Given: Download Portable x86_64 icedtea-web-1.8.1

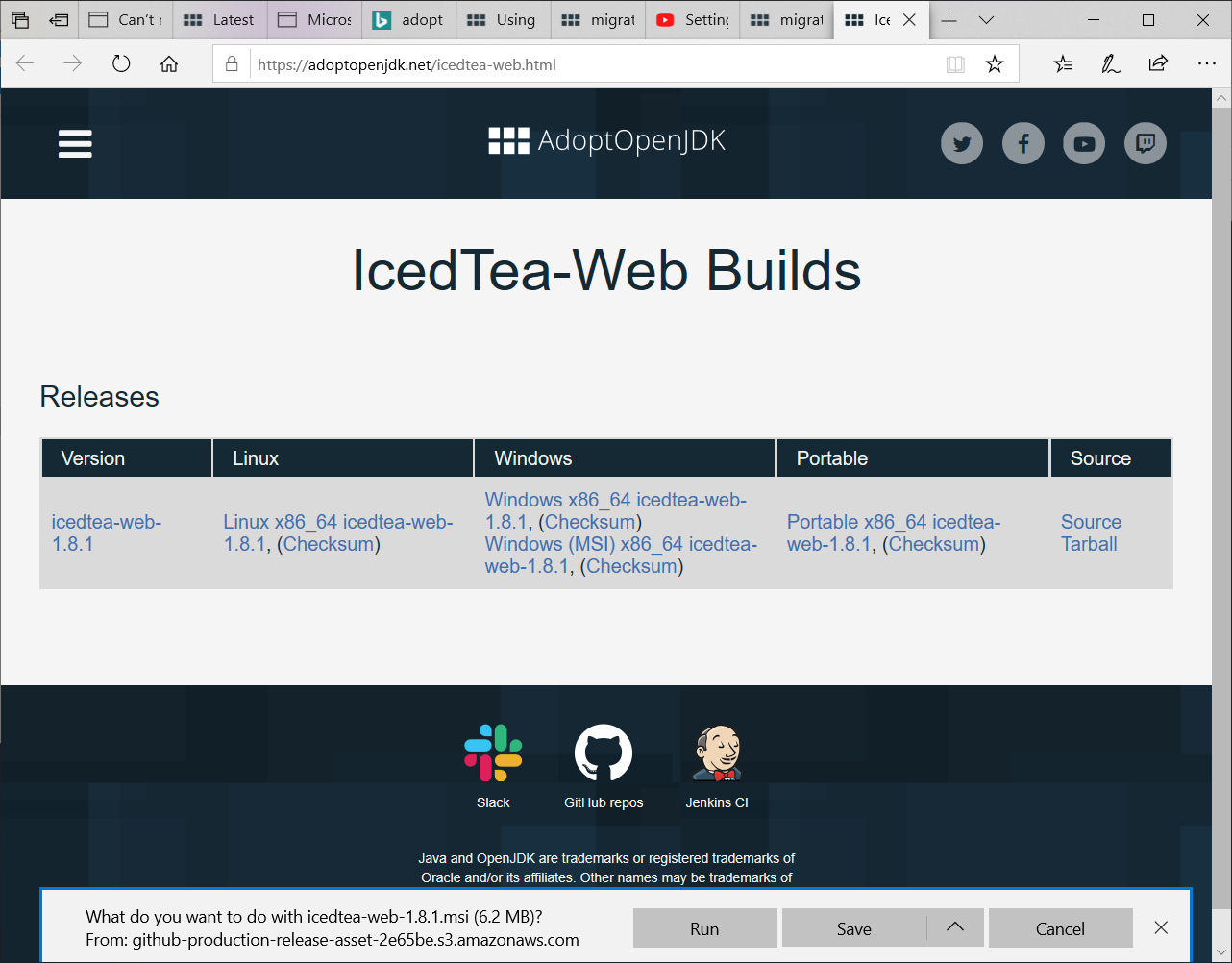Looking at the screenshot, I should point(894,532).
